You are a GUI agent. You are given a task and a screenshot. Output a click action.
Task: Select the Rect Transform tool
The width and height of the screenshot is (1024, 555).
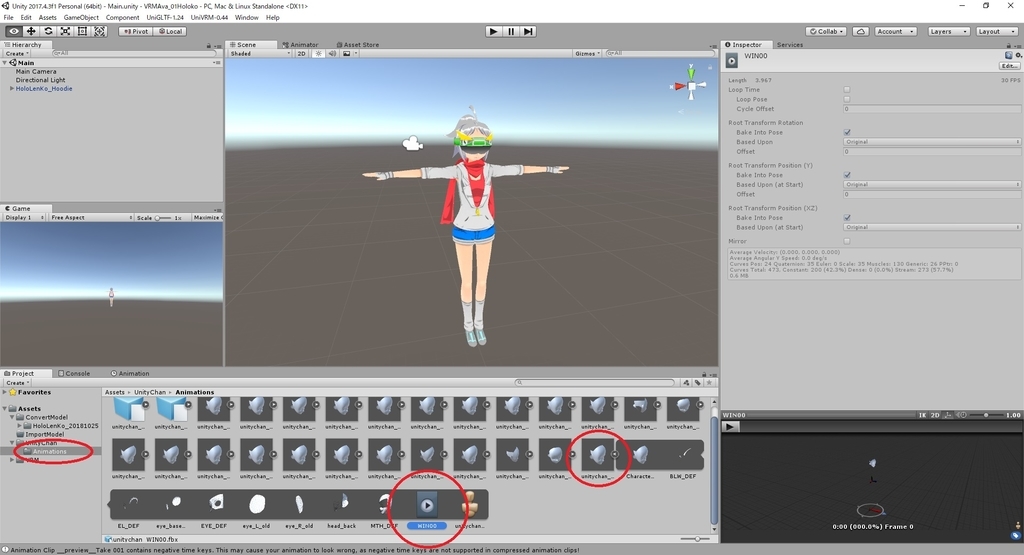82,31
